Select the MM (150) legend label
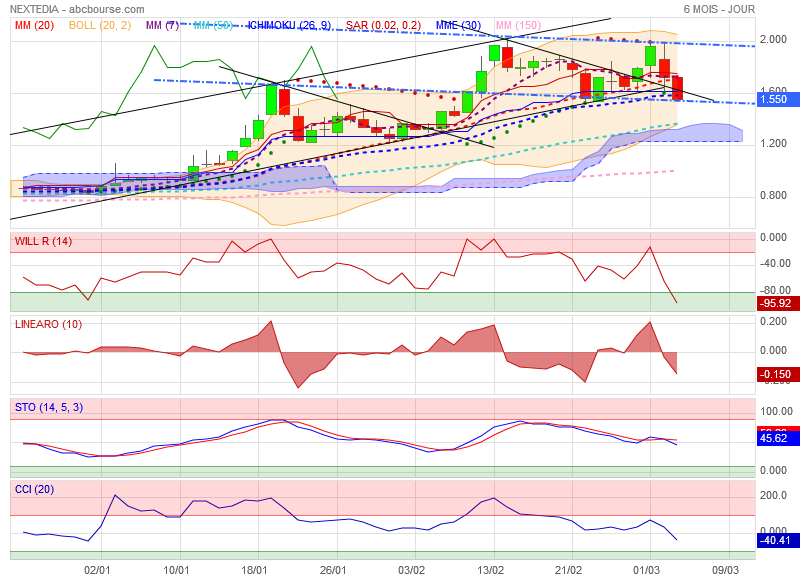The width and height of the screenshot is (800, 580). tap(518, 25)
